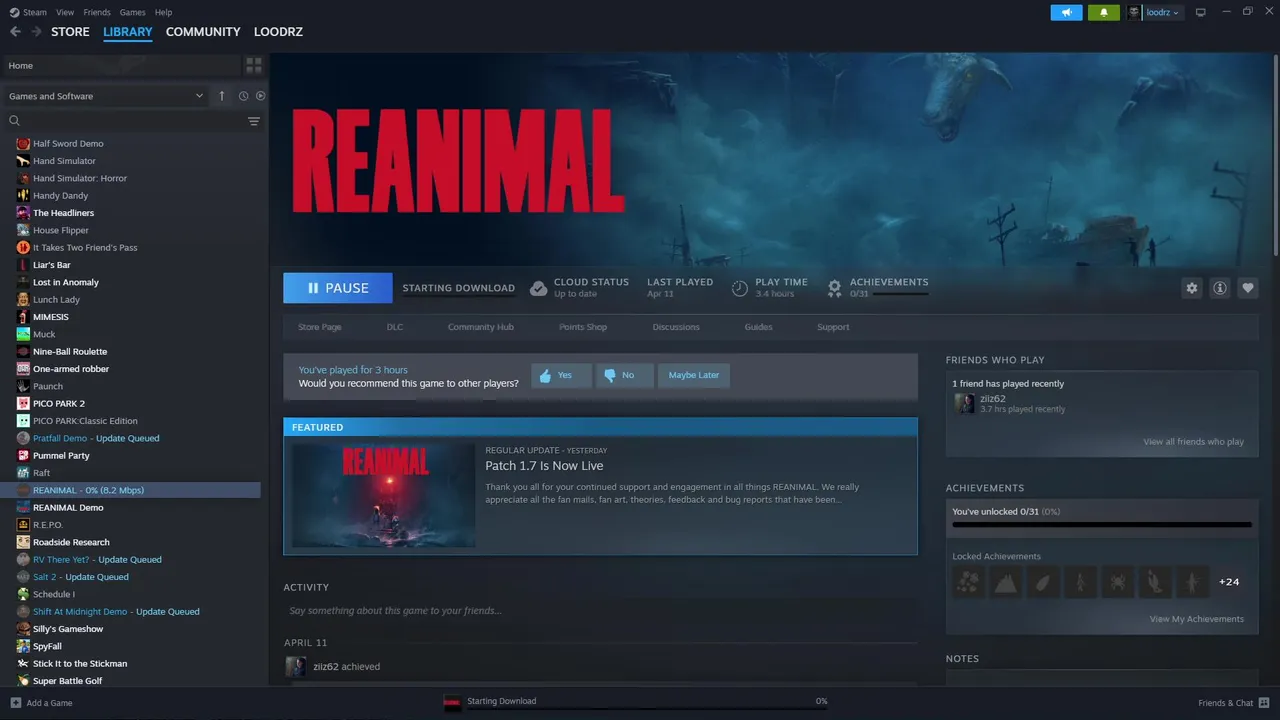Open Community Hub link
Viewport: 1280px width, 720px height.
[x=481, y=327]
